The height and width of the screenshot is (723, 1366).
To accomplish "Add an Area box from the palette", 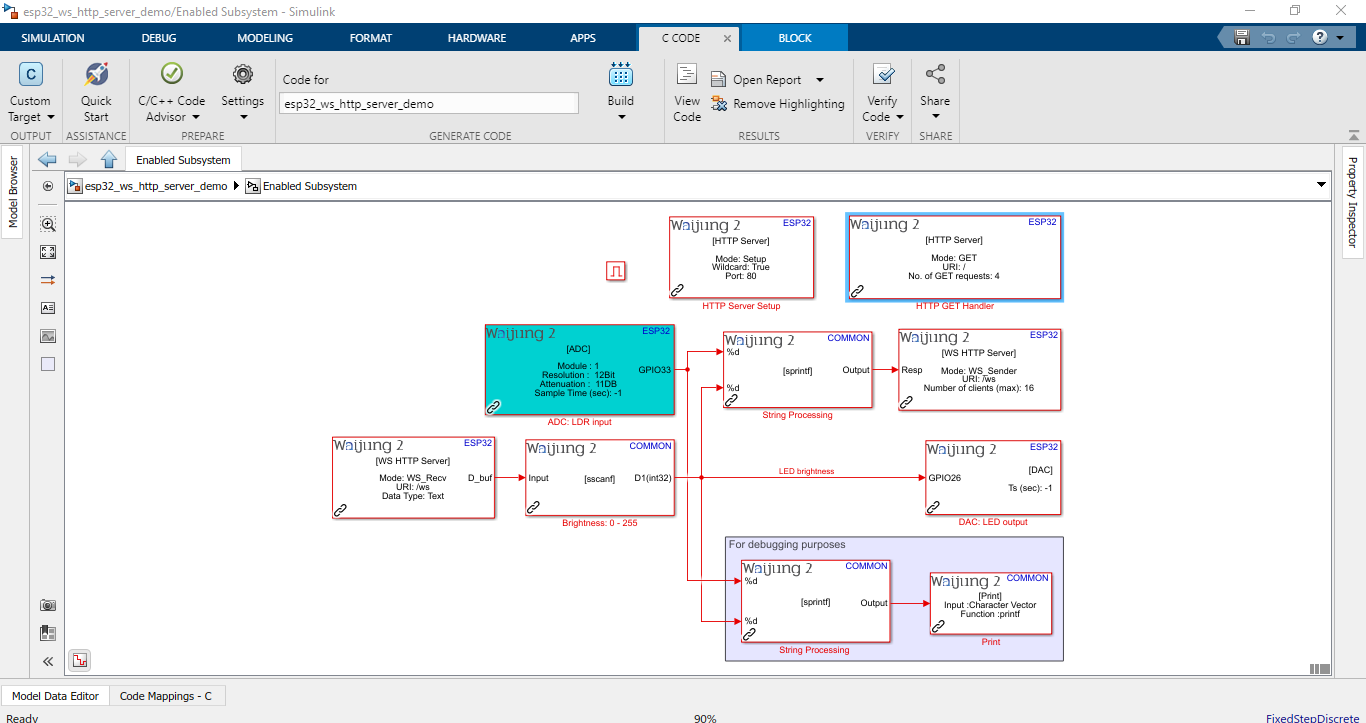I will (x=48, y=364).
